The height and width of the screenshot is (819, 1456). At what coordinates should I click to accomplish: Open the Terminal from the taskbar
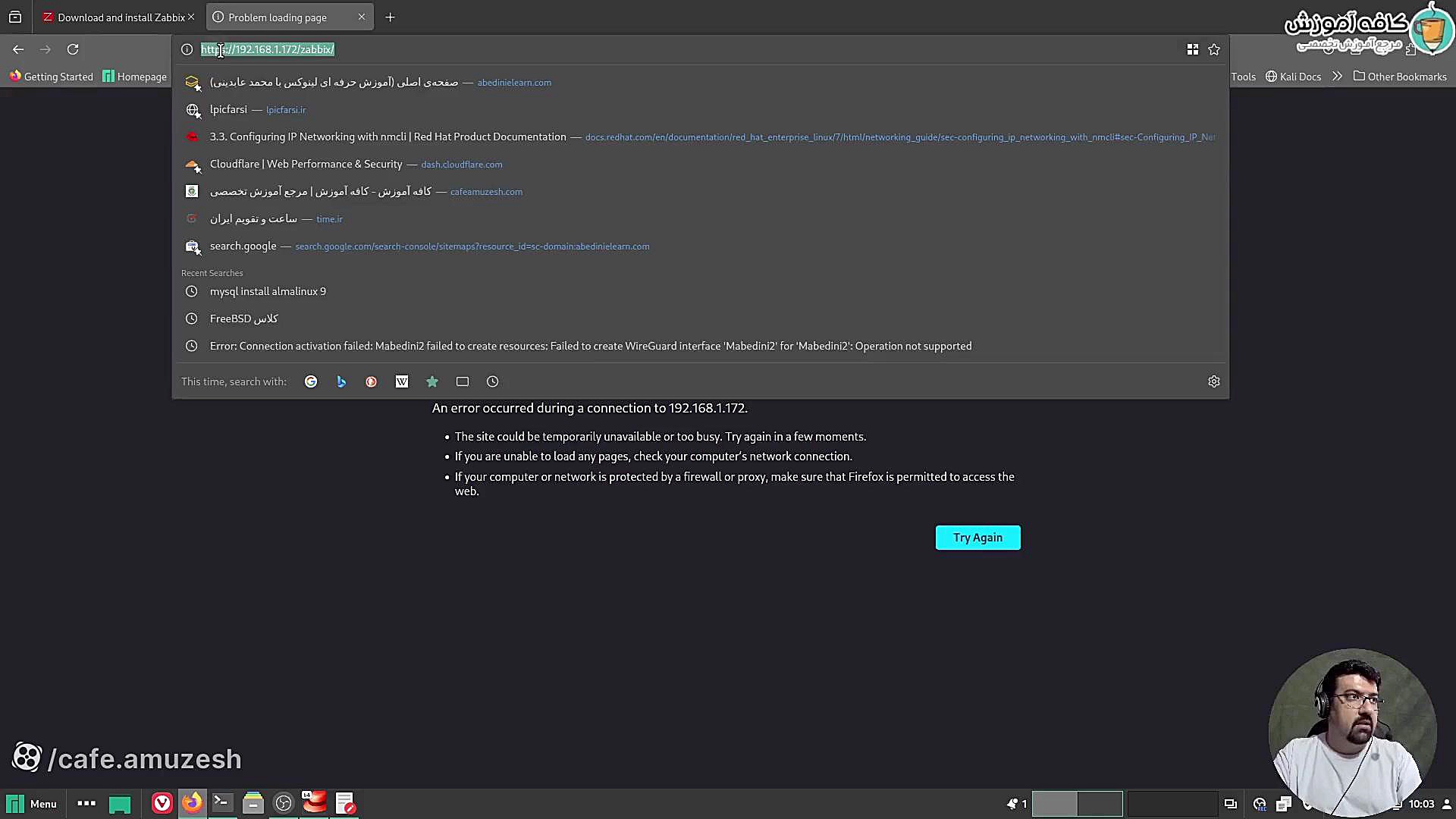click(x=222, y=804)
